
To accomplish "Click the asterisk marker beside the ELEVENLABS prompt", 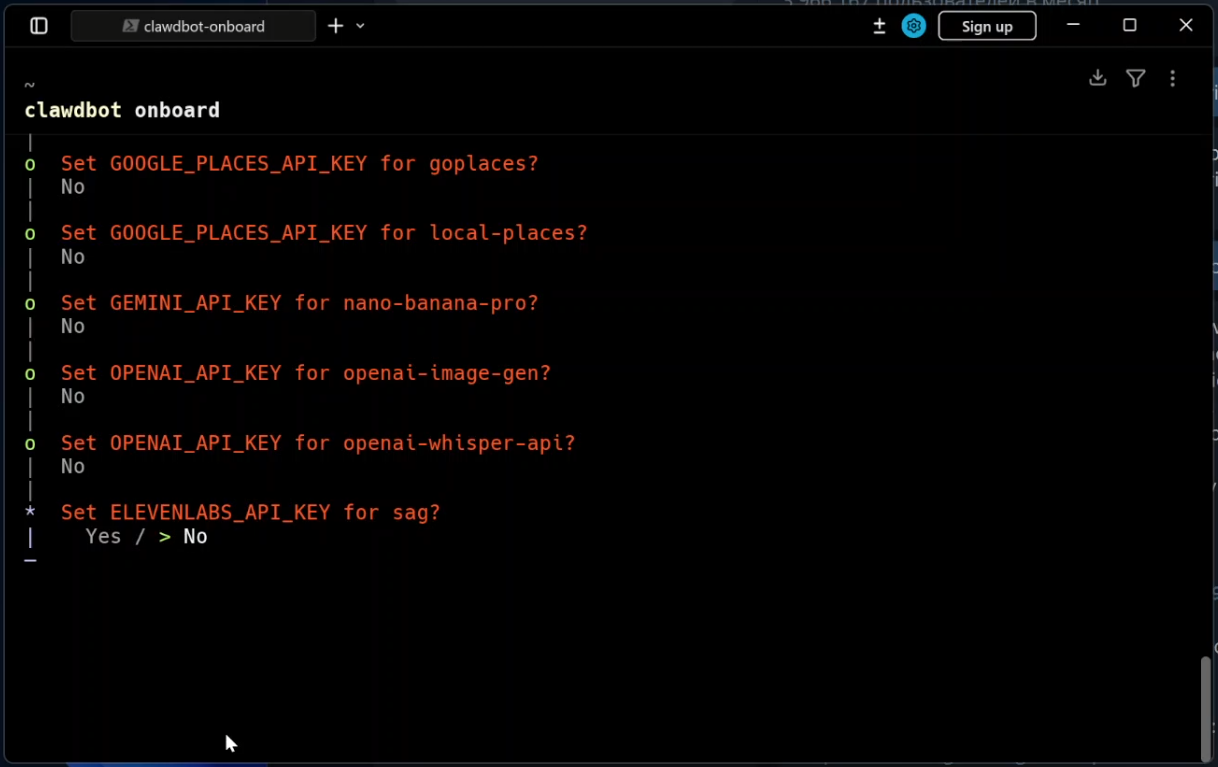I will (30, 512).
